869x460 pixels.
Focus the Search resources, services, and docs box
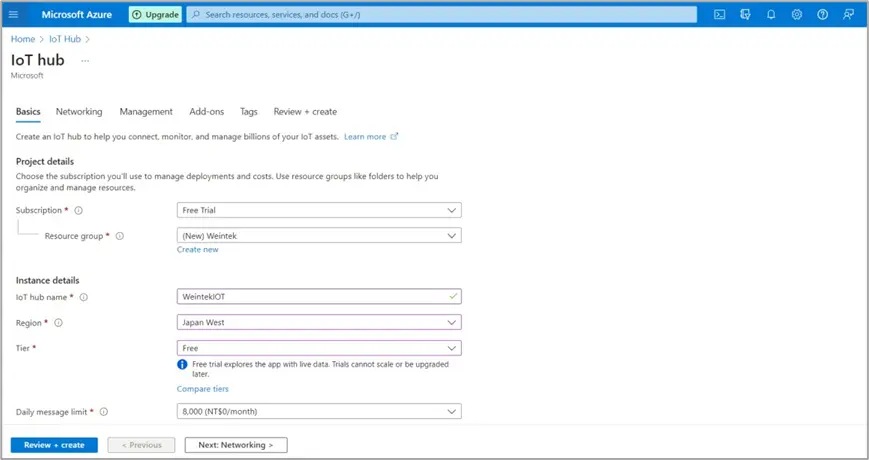[442, 14]
